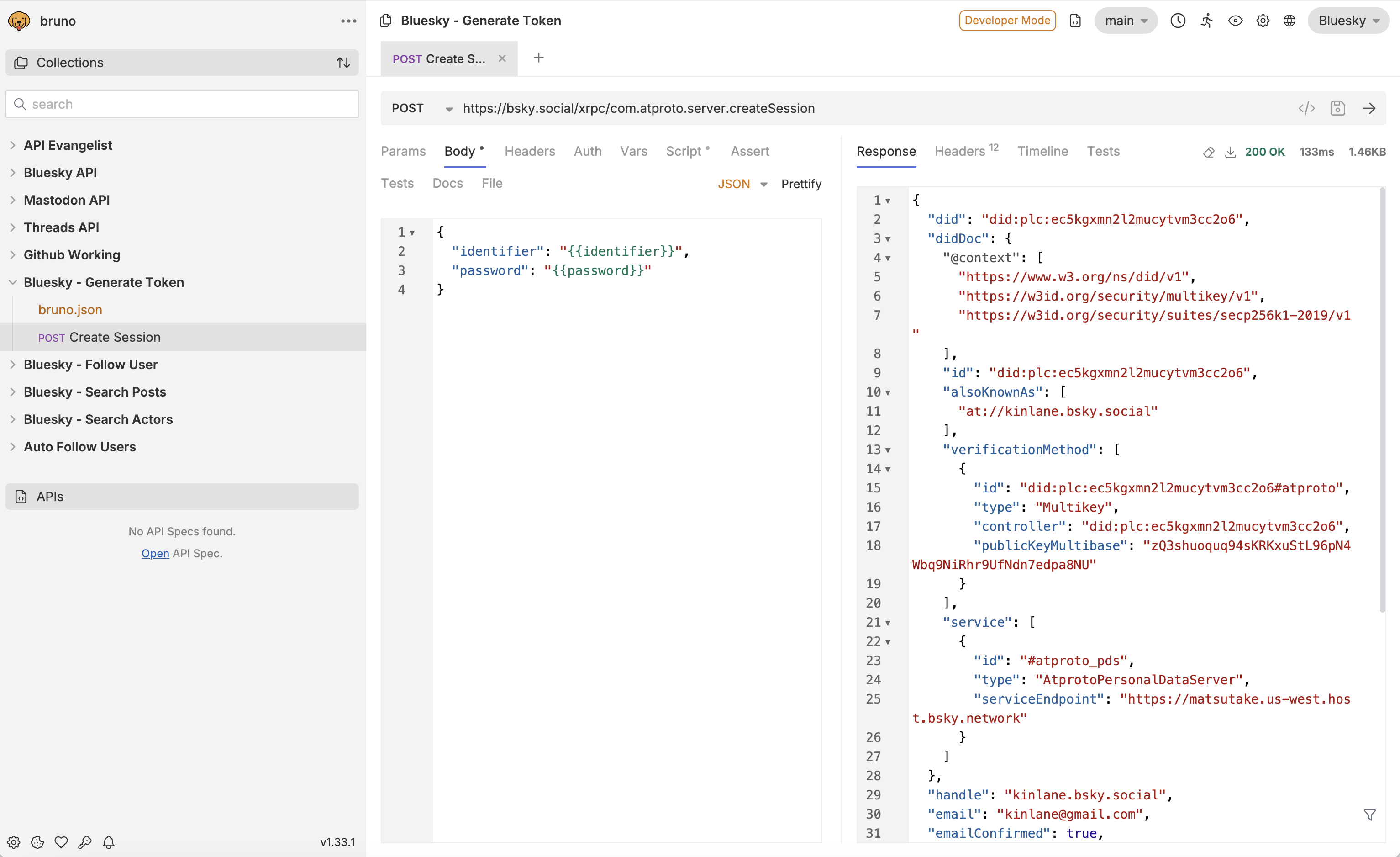Open notifications via the bell icon
This screenshot has height=857, width=1400.
[x=109, y=842]
